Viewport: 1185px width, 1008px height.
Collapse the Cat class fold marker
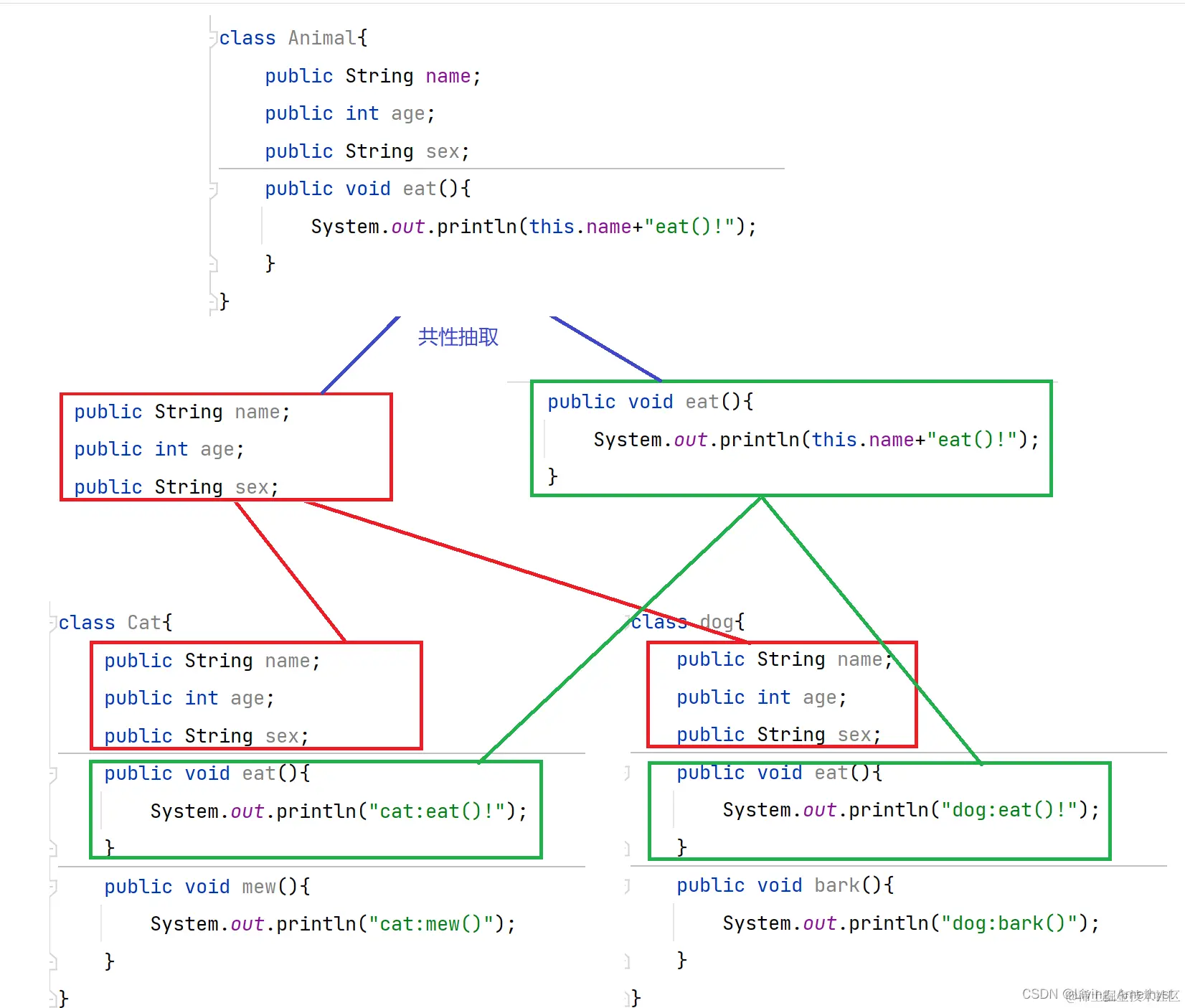[52, 623]
